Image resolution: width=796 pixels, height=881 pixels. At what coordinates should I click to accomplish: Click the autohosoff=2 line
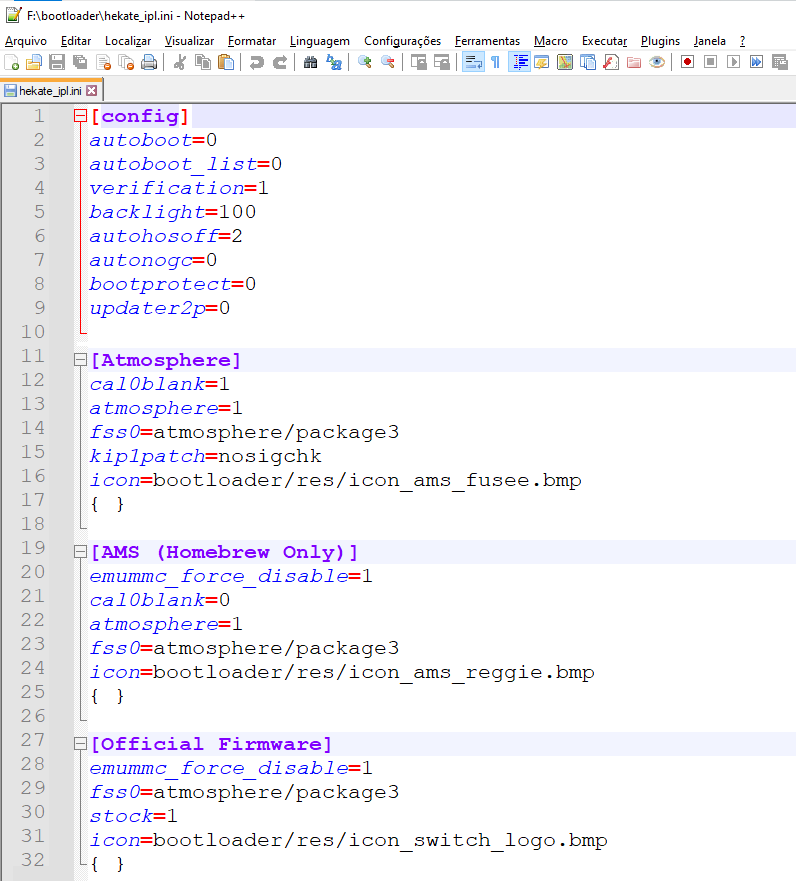click(166, 236)
